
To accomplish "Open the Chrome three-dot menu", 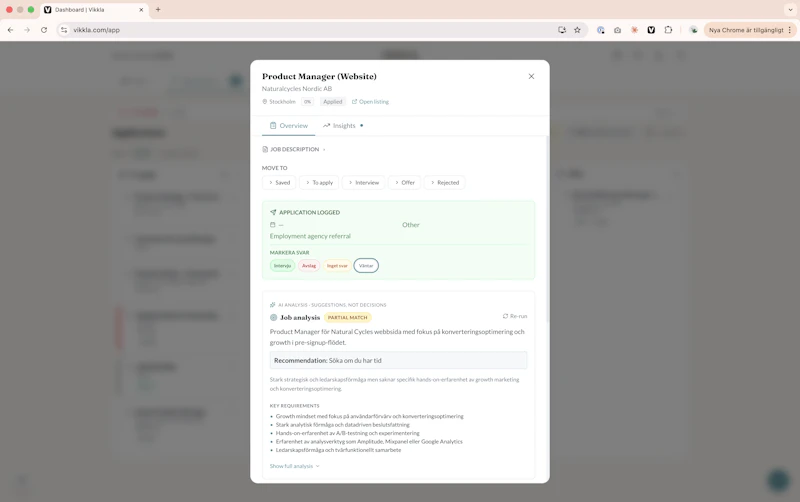I will (x=790, y=30).
